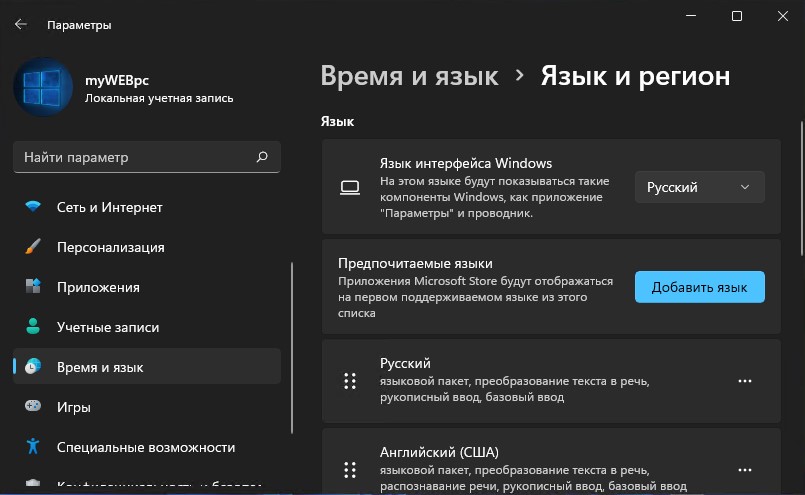Open the "Русский" display language dropdown
Viewport: 805px width, 495px height.
coord(699,187)
